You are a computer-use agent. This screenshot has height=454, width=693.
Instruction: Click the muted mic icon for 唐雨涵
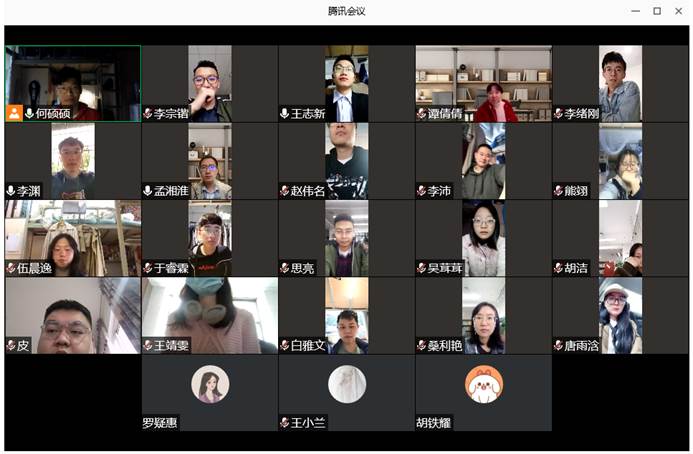point(559,346)
